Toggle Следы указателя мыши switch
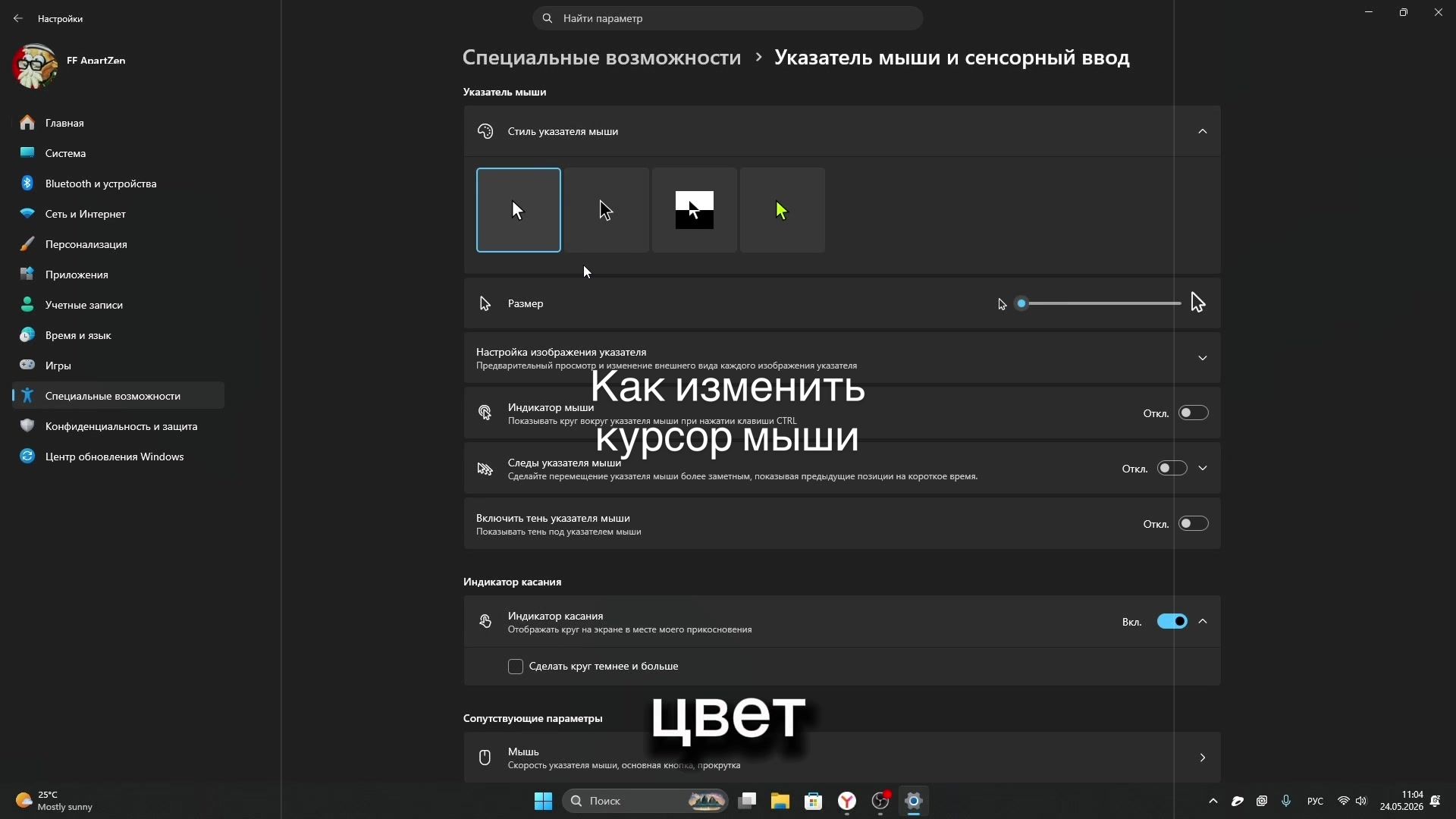 coord(1172,469)
